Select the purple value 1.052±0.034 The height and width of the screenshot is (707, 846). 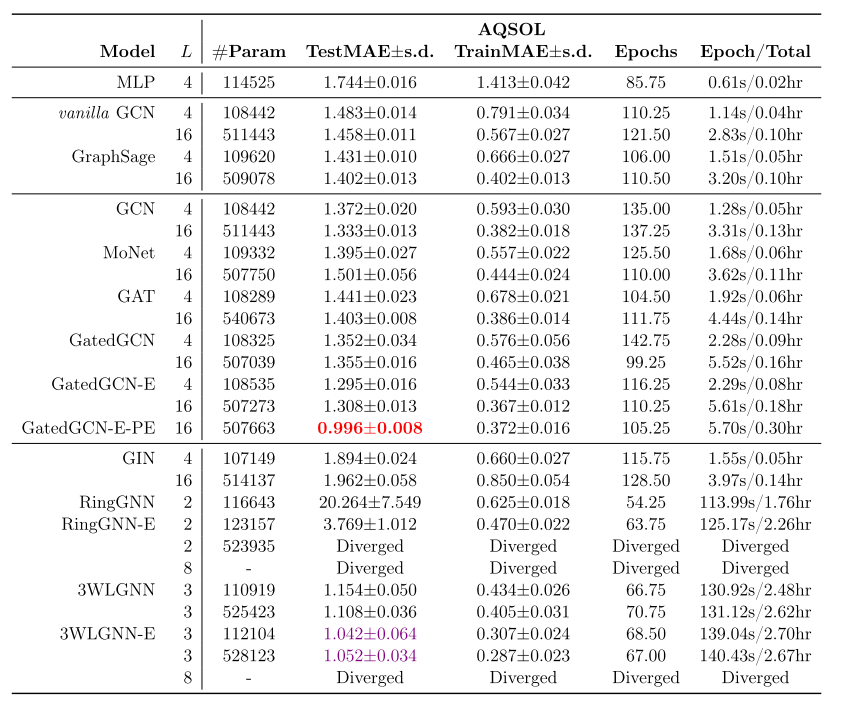coord(371,655)
